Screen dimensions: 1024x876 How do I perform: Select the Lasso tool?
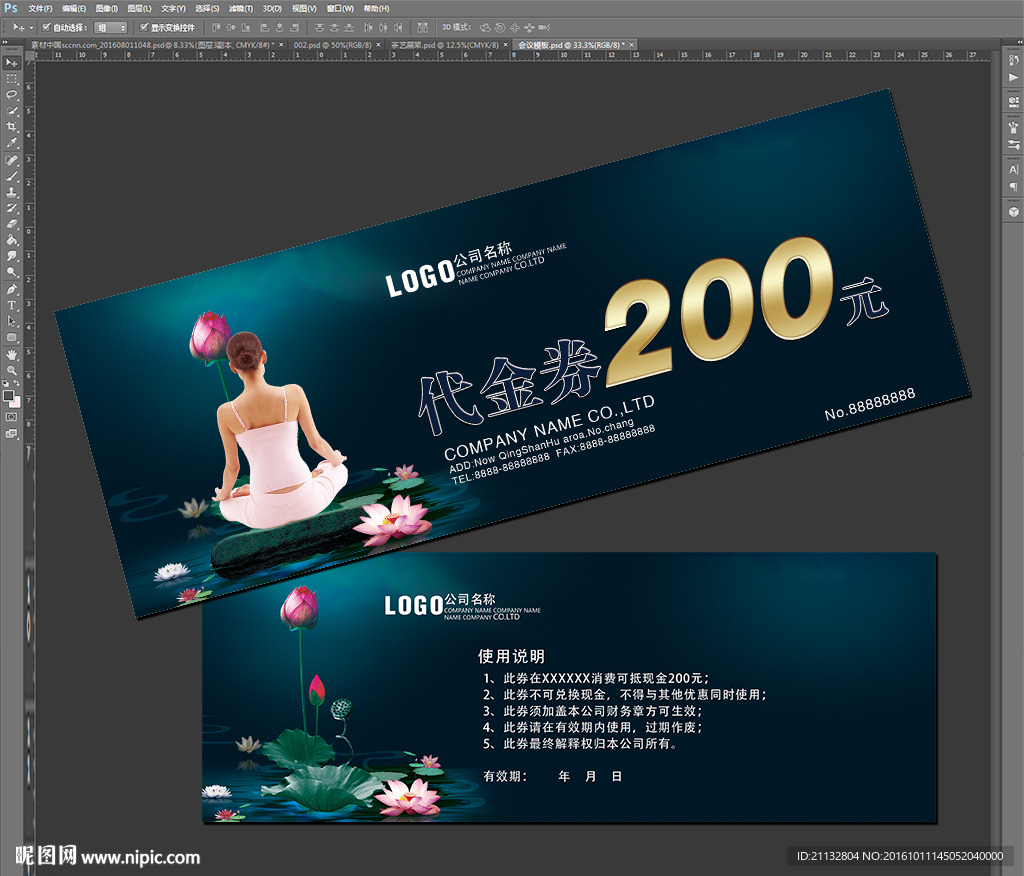click(12, 95)
